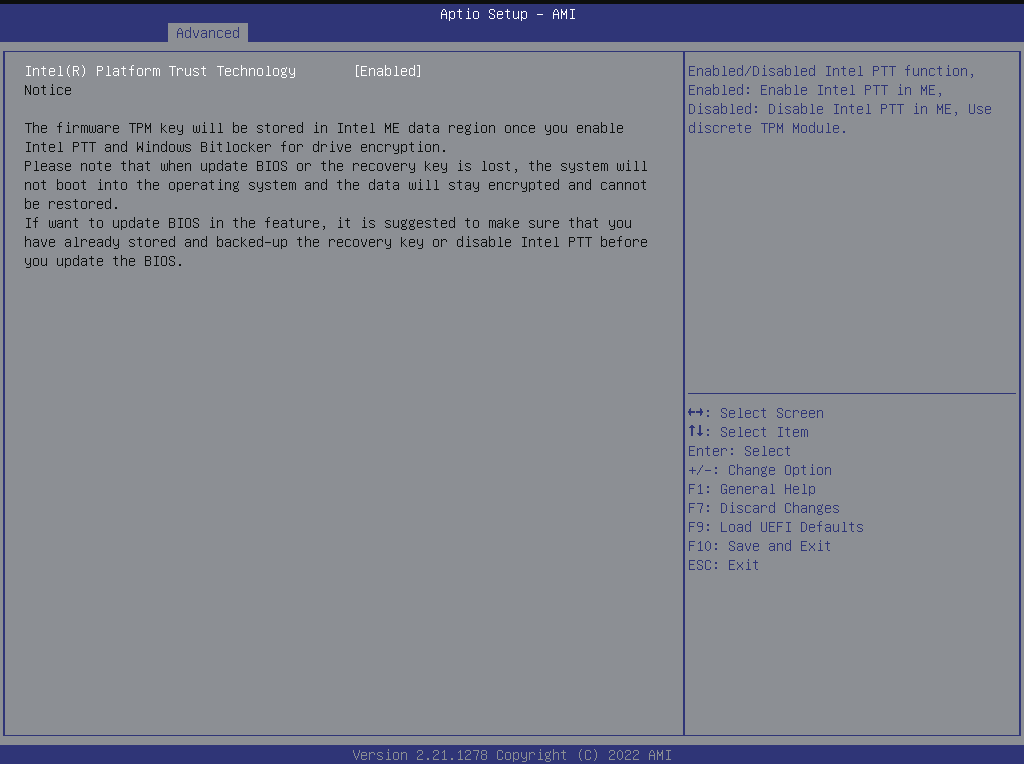The width and height of the screenshot is (1024, 764).
Task: Click ESC: Exit in the key legend
Action: point(723,565)
